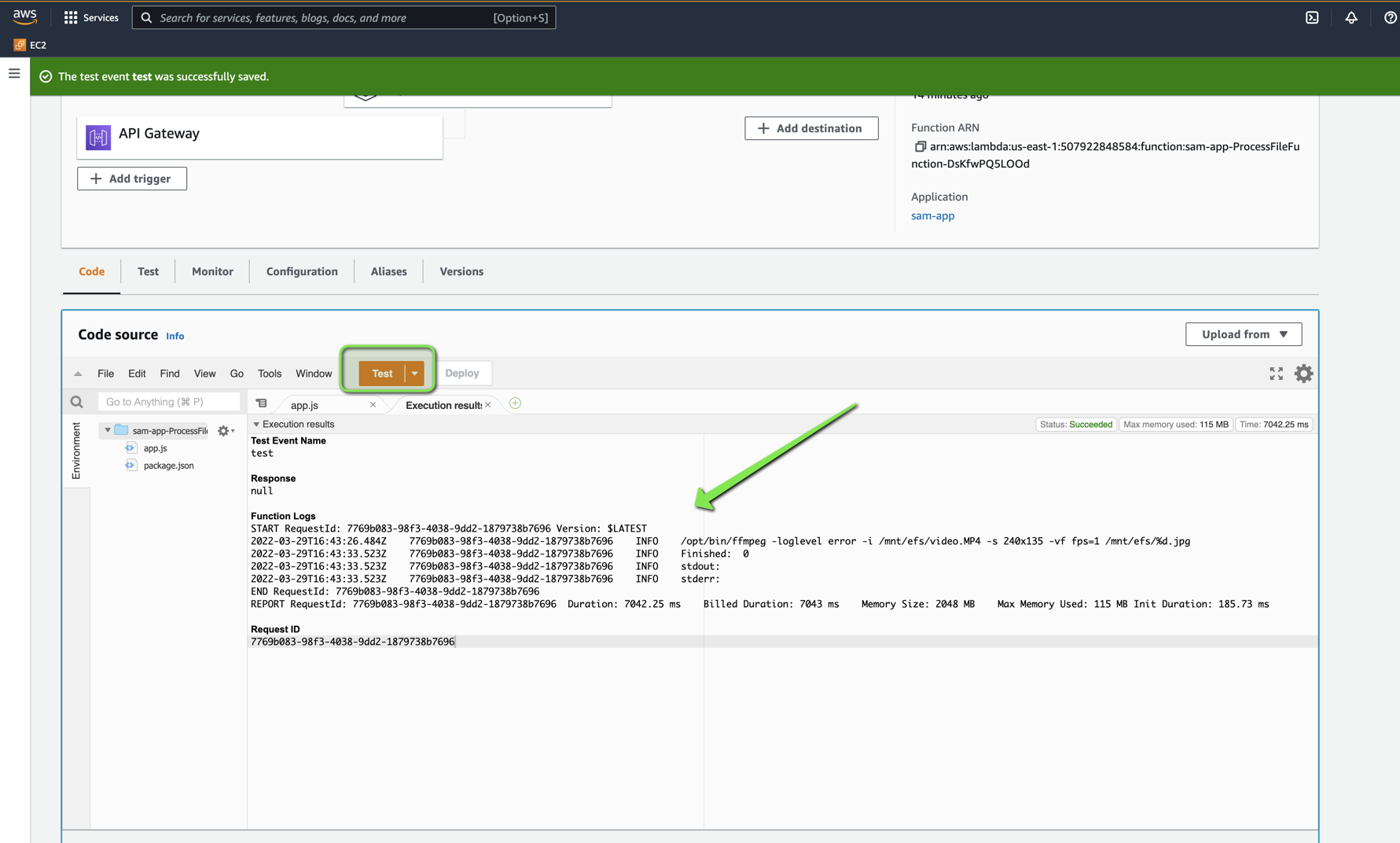Click the REPORT RequestId log line
The image size is (1400, 843).
(x=759, y=604)
